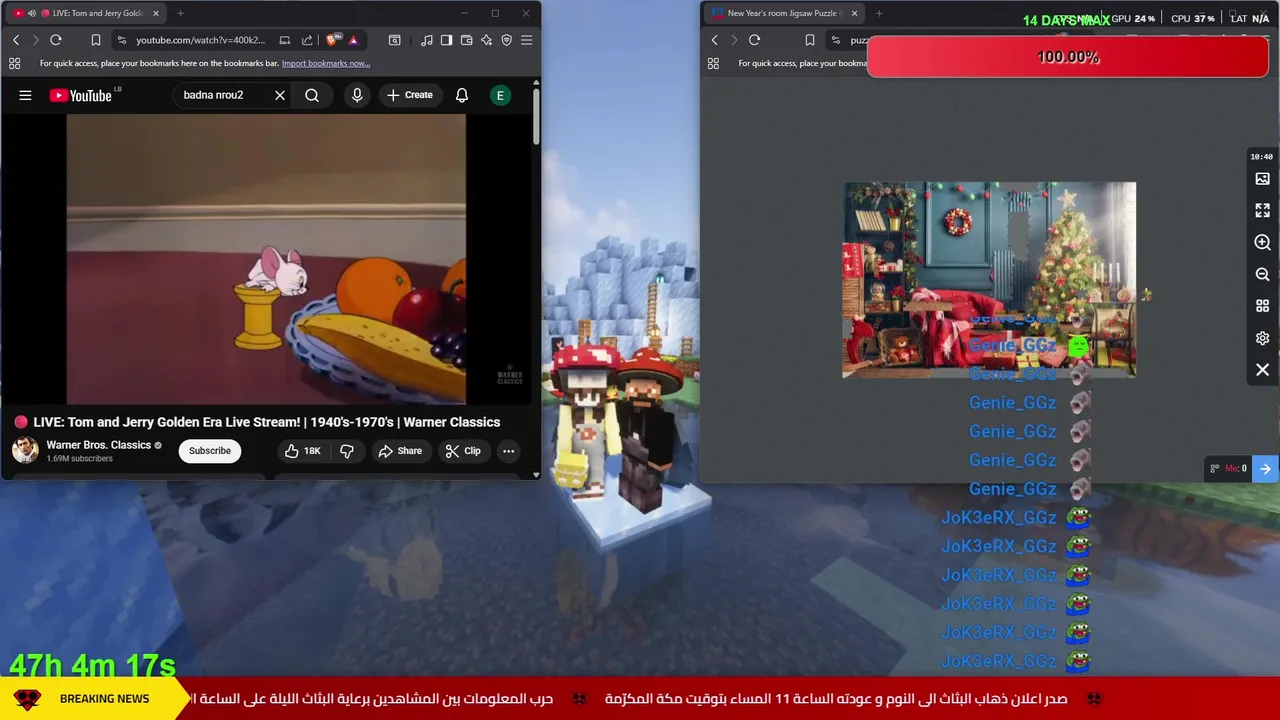
Task: Click the Share button under the video
Action: click(x=400, y=451)
